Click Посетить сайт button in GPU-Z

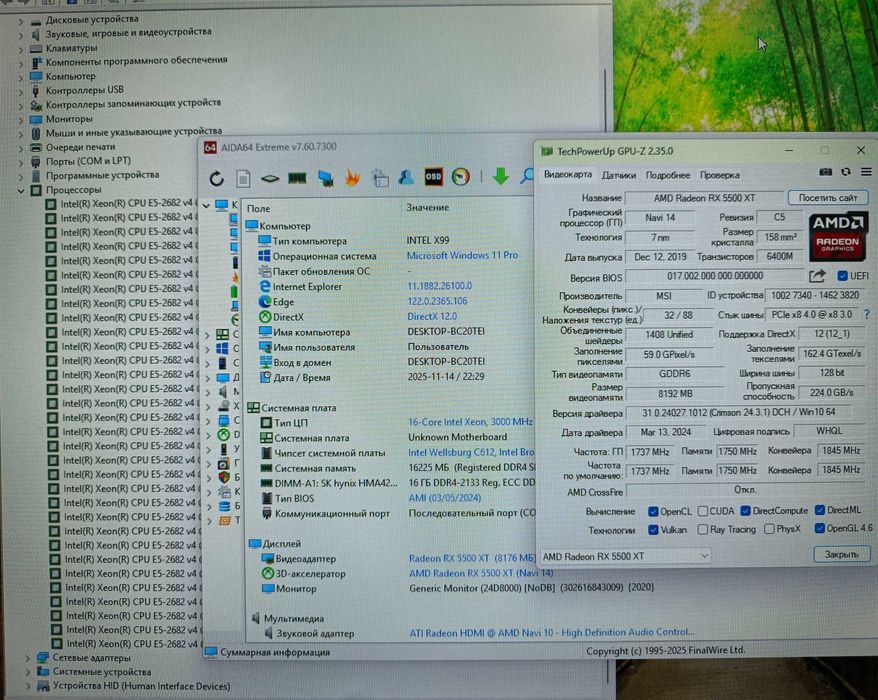click(x=828, y=198)
